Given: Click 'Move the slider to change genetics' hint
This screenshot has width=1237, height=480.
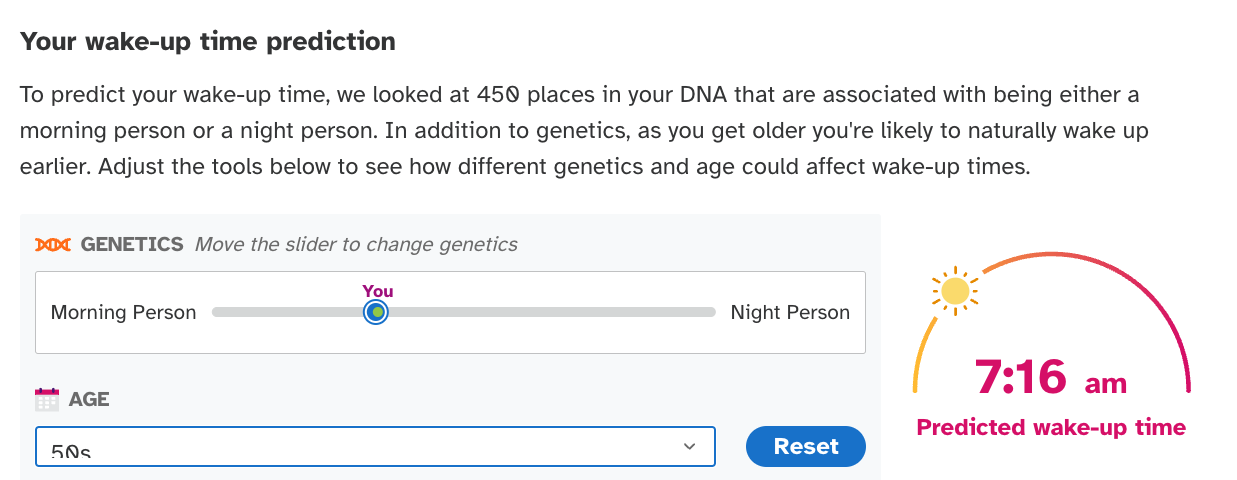Looking at the screenshot, I should pyautogui.click(x=356, y=244).
